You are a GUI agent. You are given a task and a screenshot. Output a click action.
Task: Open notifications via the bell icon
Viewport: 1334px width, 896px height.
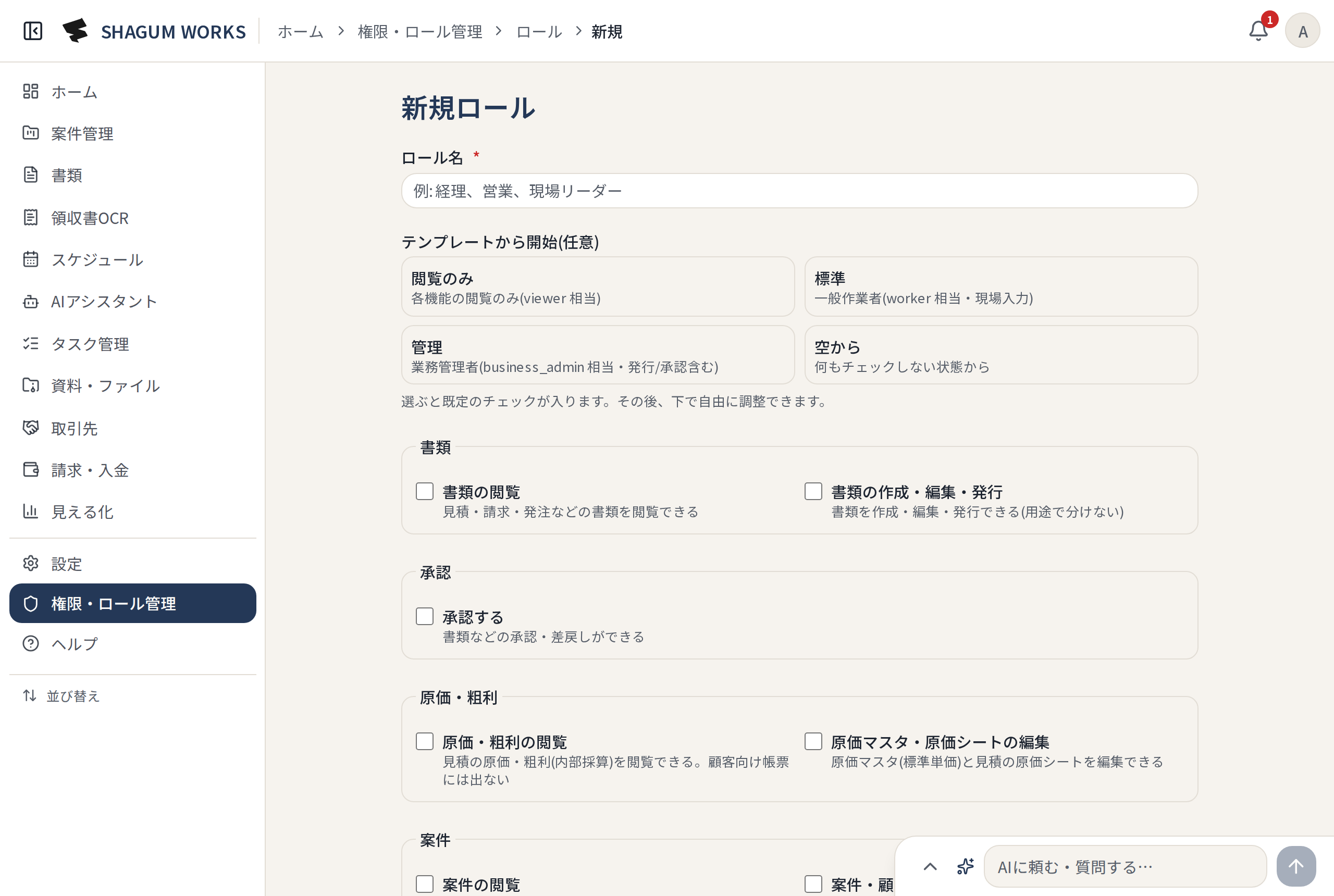coord(1258,31)
